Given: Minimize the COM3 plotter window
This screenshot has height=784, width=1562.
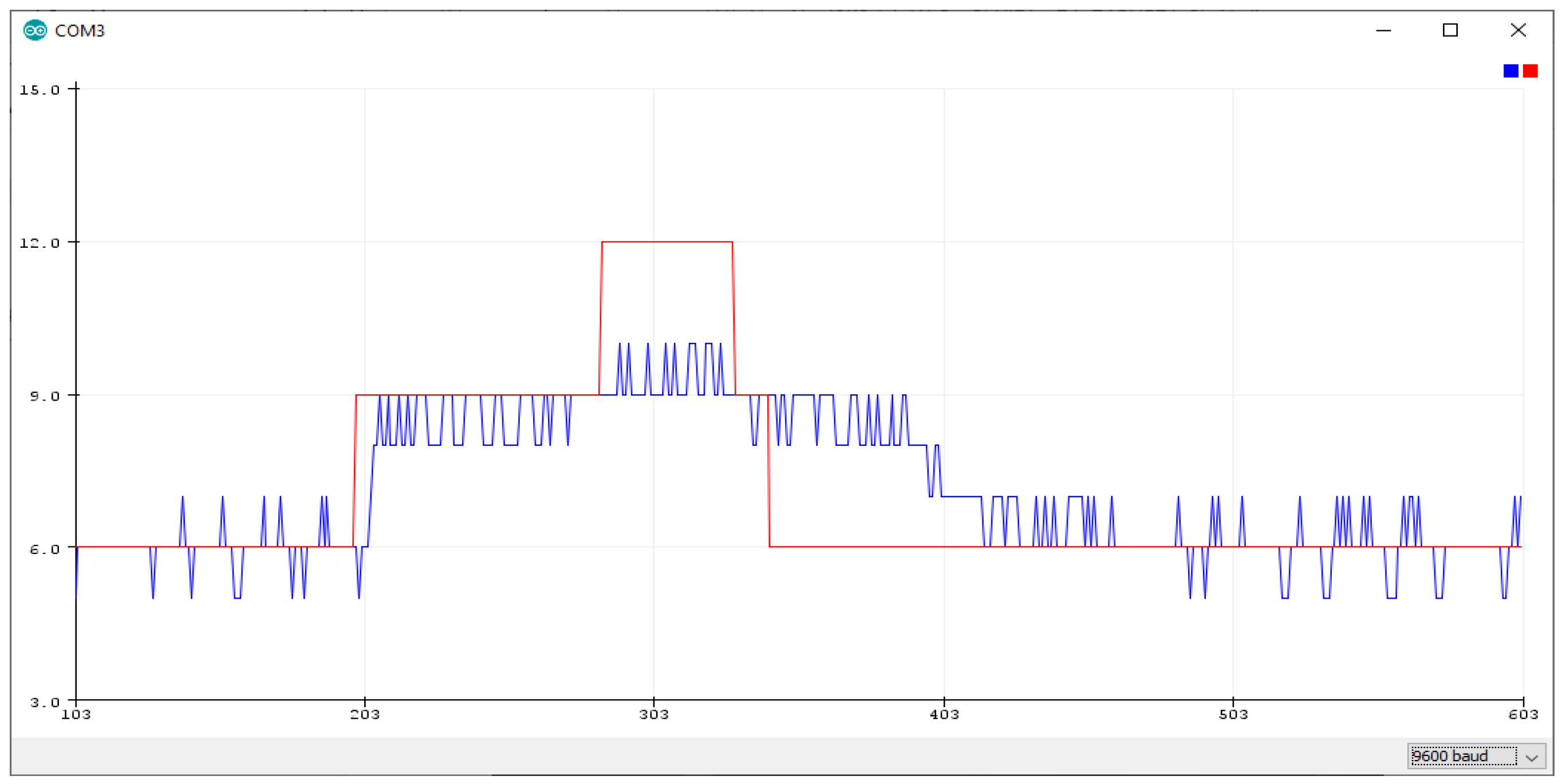Looking at the screenshot, I should point(1383,30).
